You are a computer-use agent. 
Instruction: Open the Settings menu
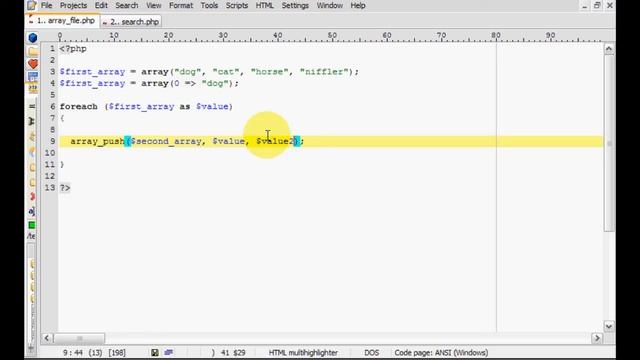tap(295, 6)
